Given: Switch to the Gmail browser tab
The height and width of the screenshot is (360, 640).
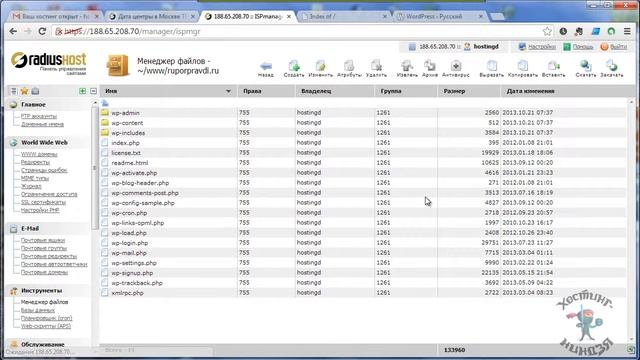Looking at the screenshot, I should [55, 16].
